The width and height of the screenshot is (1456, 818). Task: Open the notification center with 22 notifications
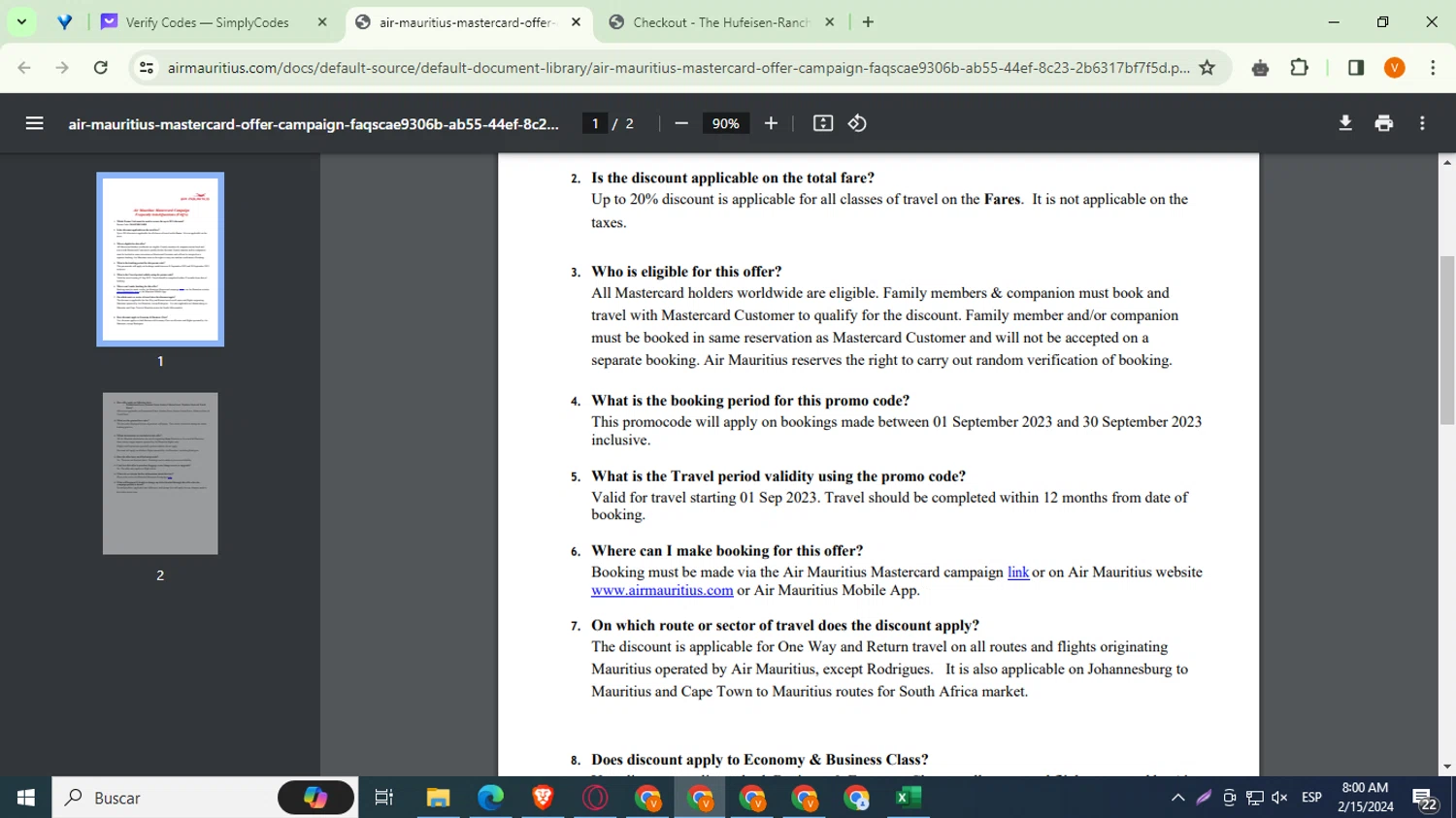pos(1425,799)
